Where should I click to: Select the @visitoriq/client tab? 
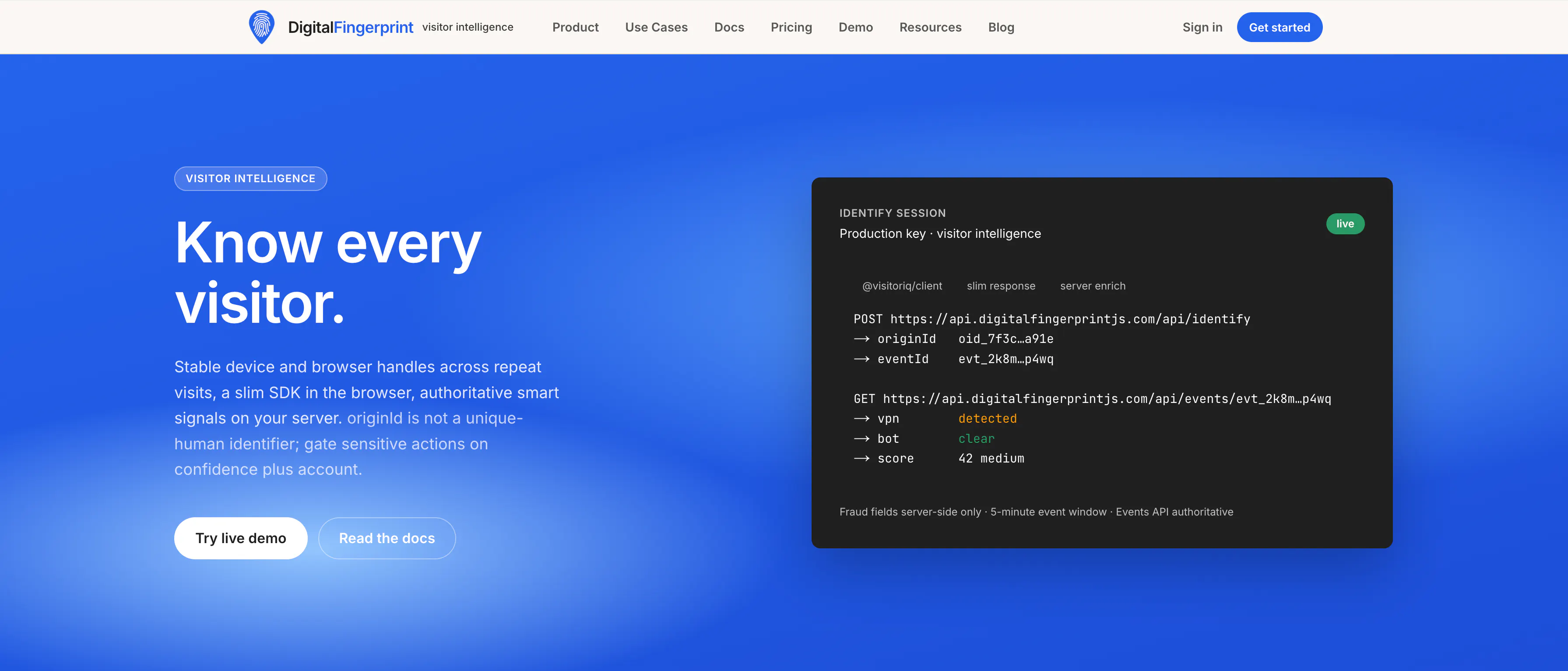(x=902, y=286)
